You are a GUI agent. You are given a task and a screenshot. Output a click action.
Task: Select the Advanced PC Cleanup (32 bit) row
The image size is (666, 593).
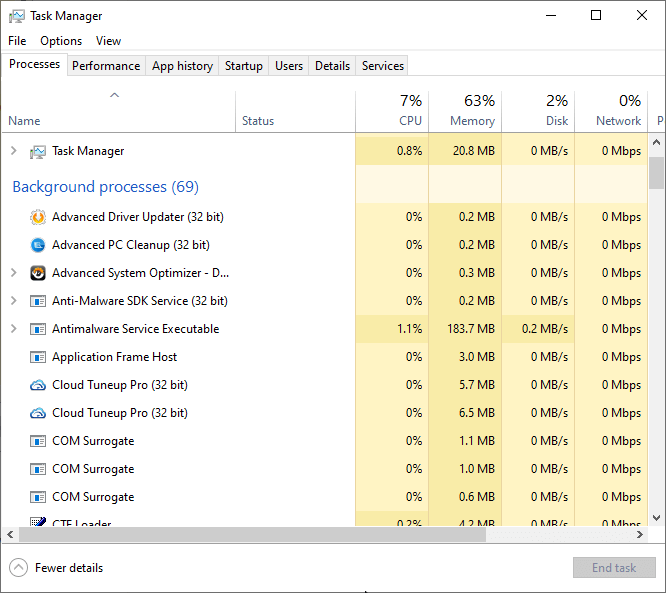click(325, 245)
